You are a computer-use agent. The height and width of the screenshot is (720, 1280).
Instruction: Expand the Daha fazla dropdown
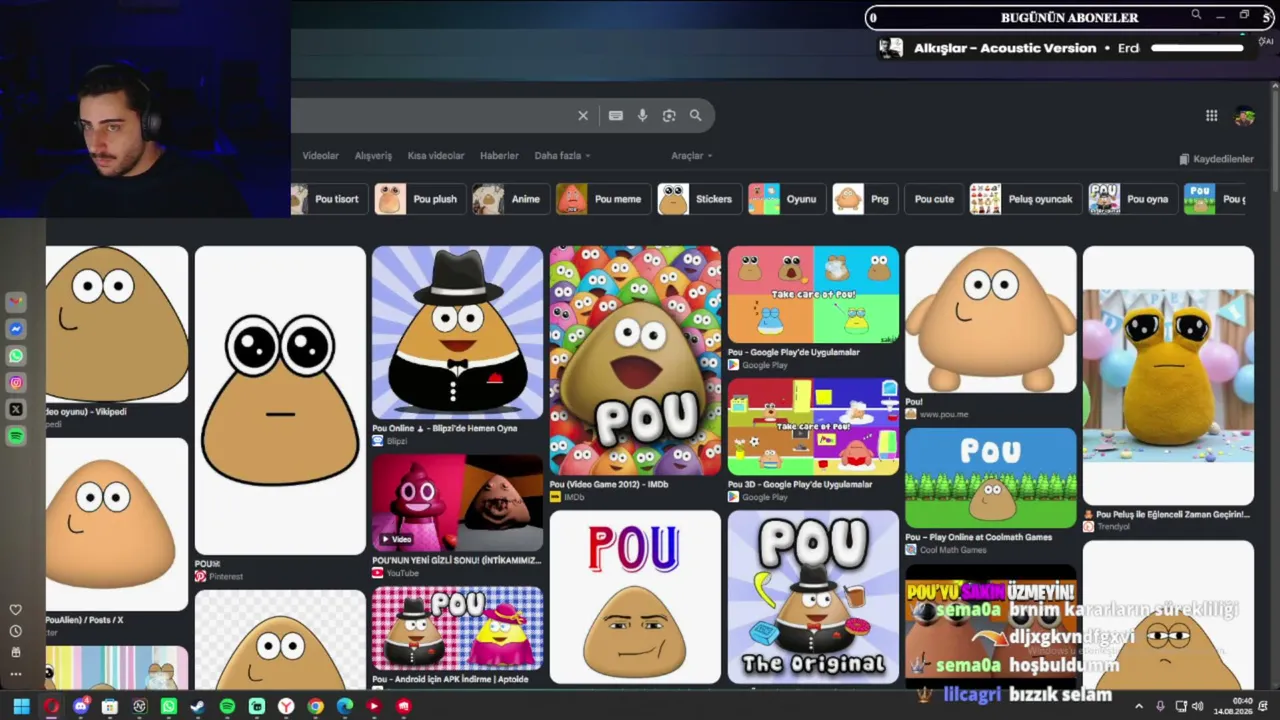[x=562, y=156]
